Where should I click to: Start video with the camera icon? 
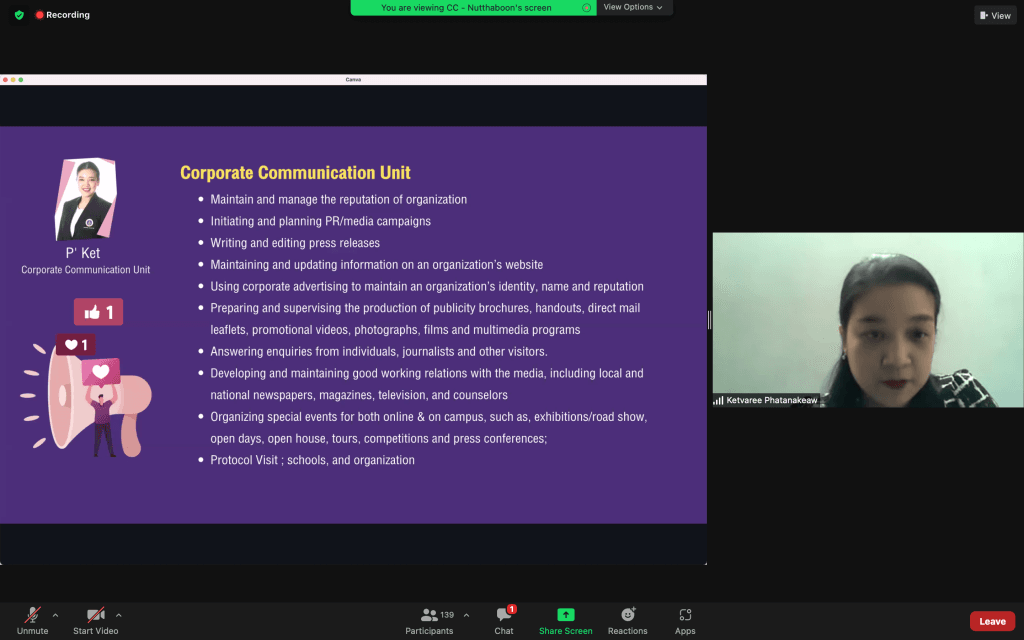click(x=95, y=615)
